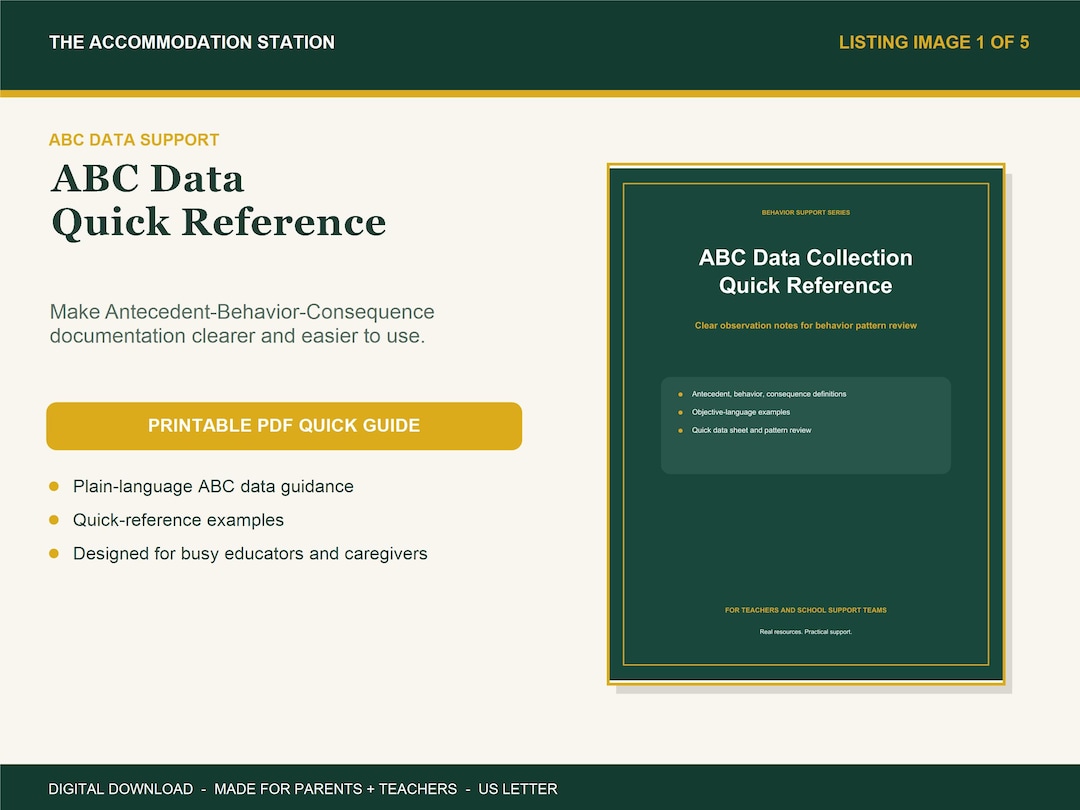Click the ABC DATA SUPPORT label
Viewport: 1080px width, 810px height.
pos(134,140)
